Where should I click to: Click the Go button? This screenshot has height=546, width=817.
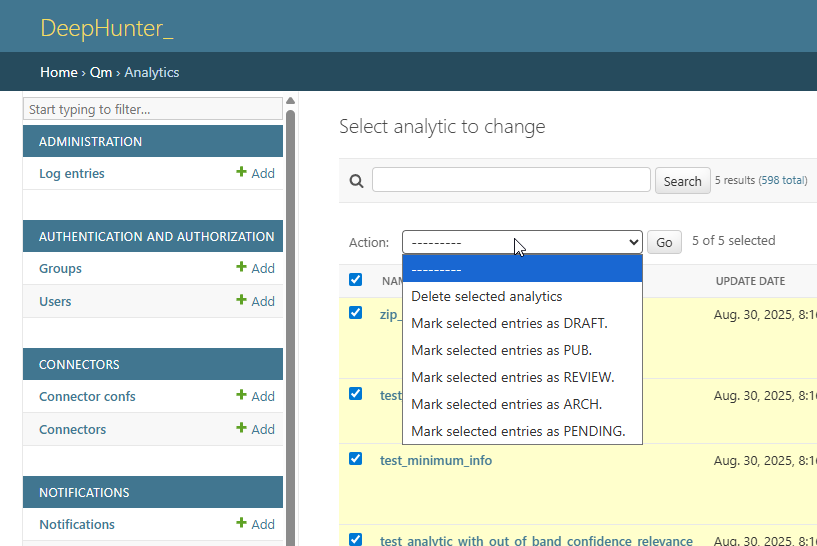click(x=664, y=242)
